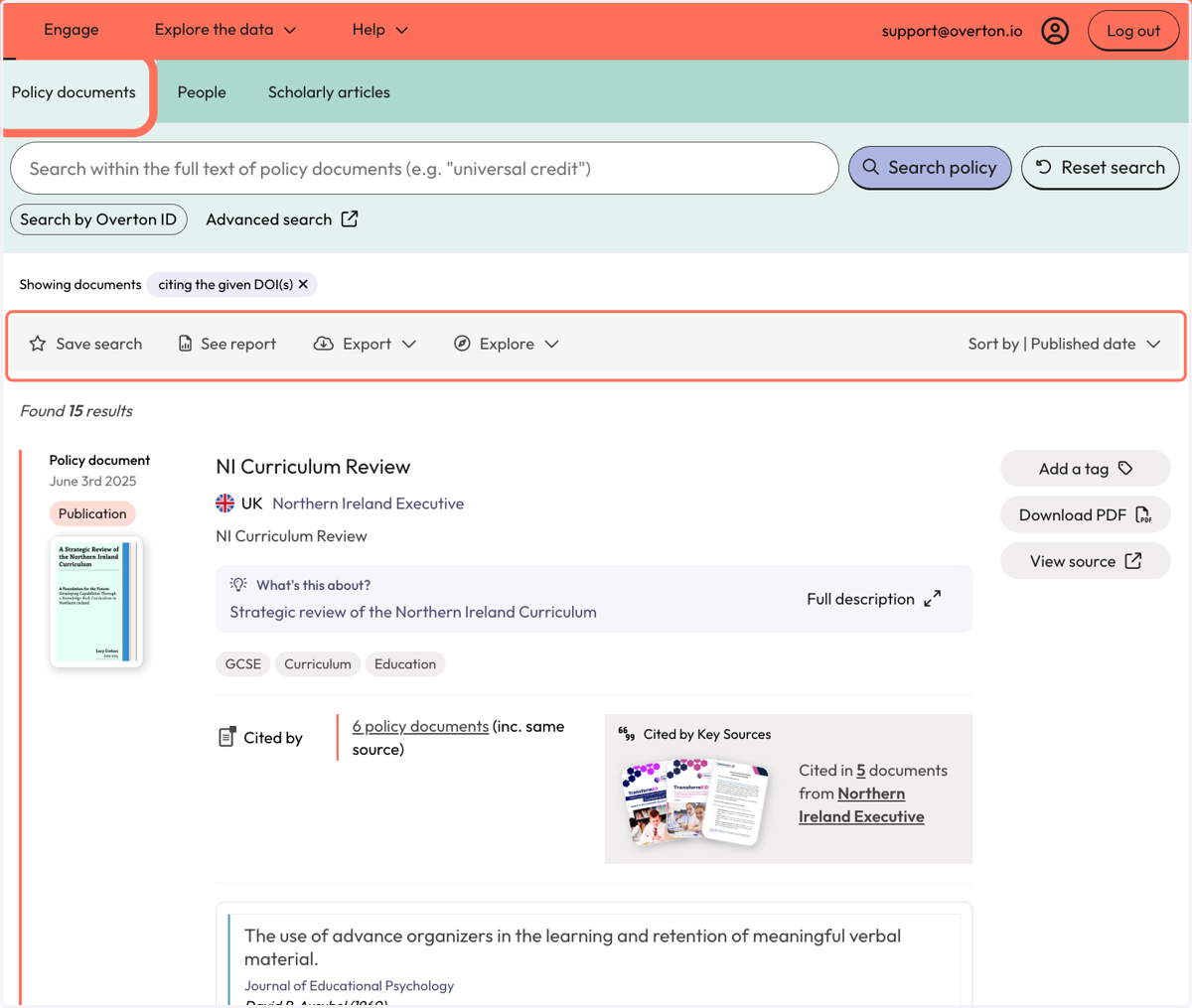Open the Advanced search link
The height and width of the screenshot is (1008, 1192).
coord(281,219)
